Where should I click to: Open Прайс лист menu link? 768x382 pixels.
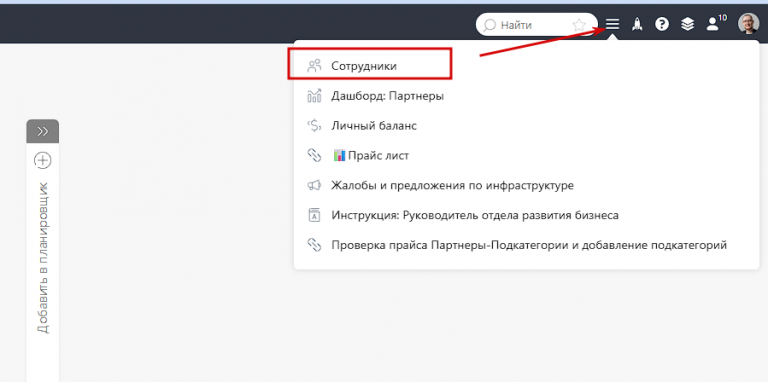(370, 156)
